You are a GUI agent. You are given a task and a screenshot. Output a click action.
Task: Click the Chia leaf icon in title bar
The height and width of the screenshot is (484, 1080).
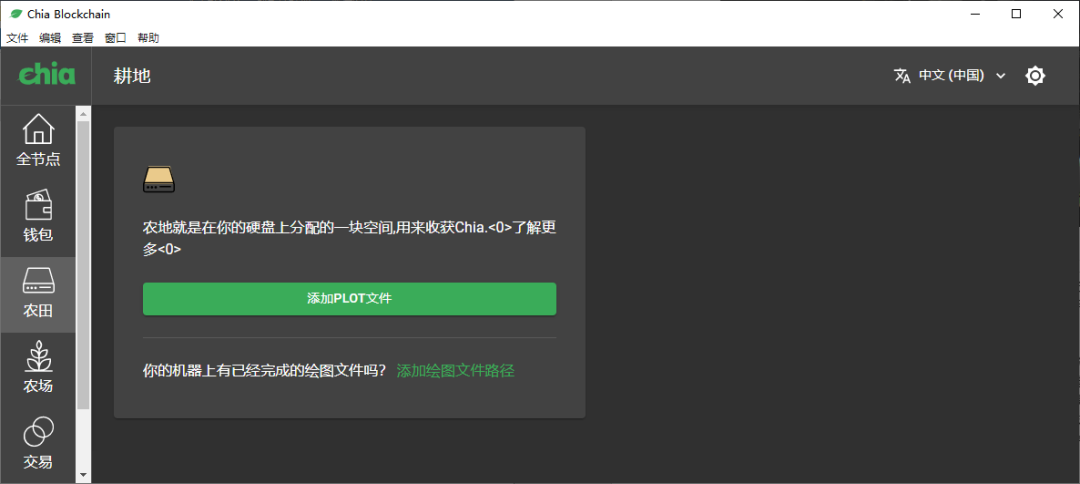(16, 14)
